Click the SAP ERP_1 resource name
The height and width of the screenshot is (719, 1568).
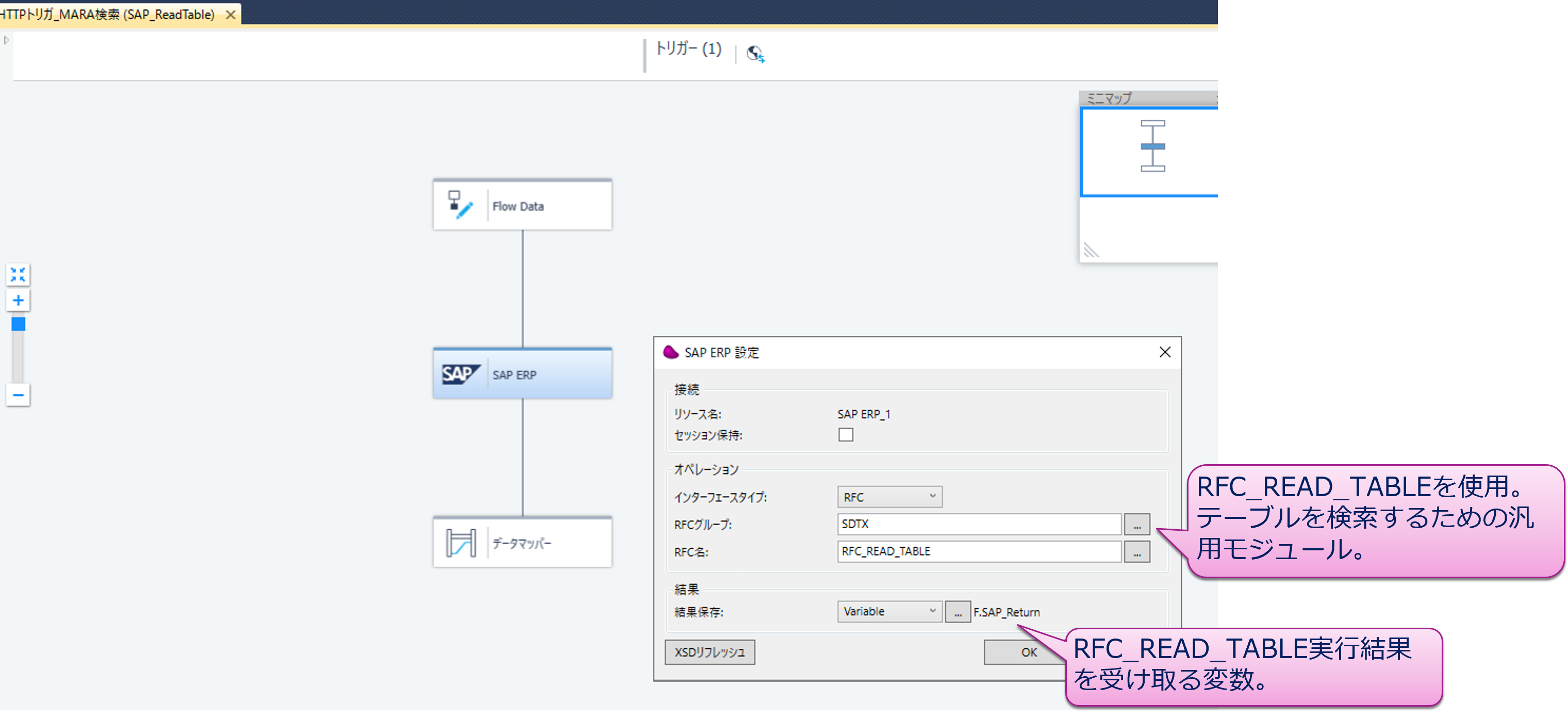click(x=863, y=414)
